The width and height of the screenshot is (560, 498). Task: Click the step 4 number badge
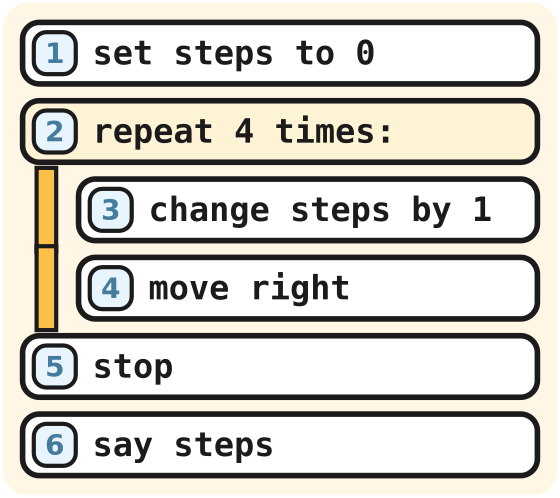tap(111, 288)
